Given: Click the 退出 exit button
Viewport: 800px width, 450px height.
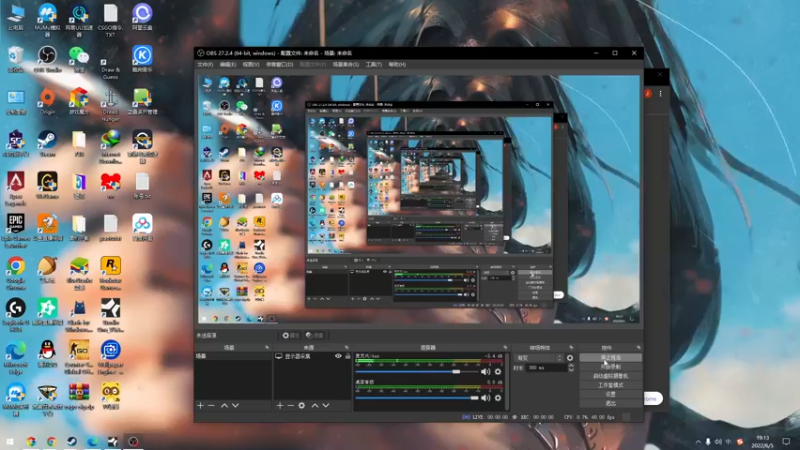Looking at the screenshot, I should click(610, 404).
